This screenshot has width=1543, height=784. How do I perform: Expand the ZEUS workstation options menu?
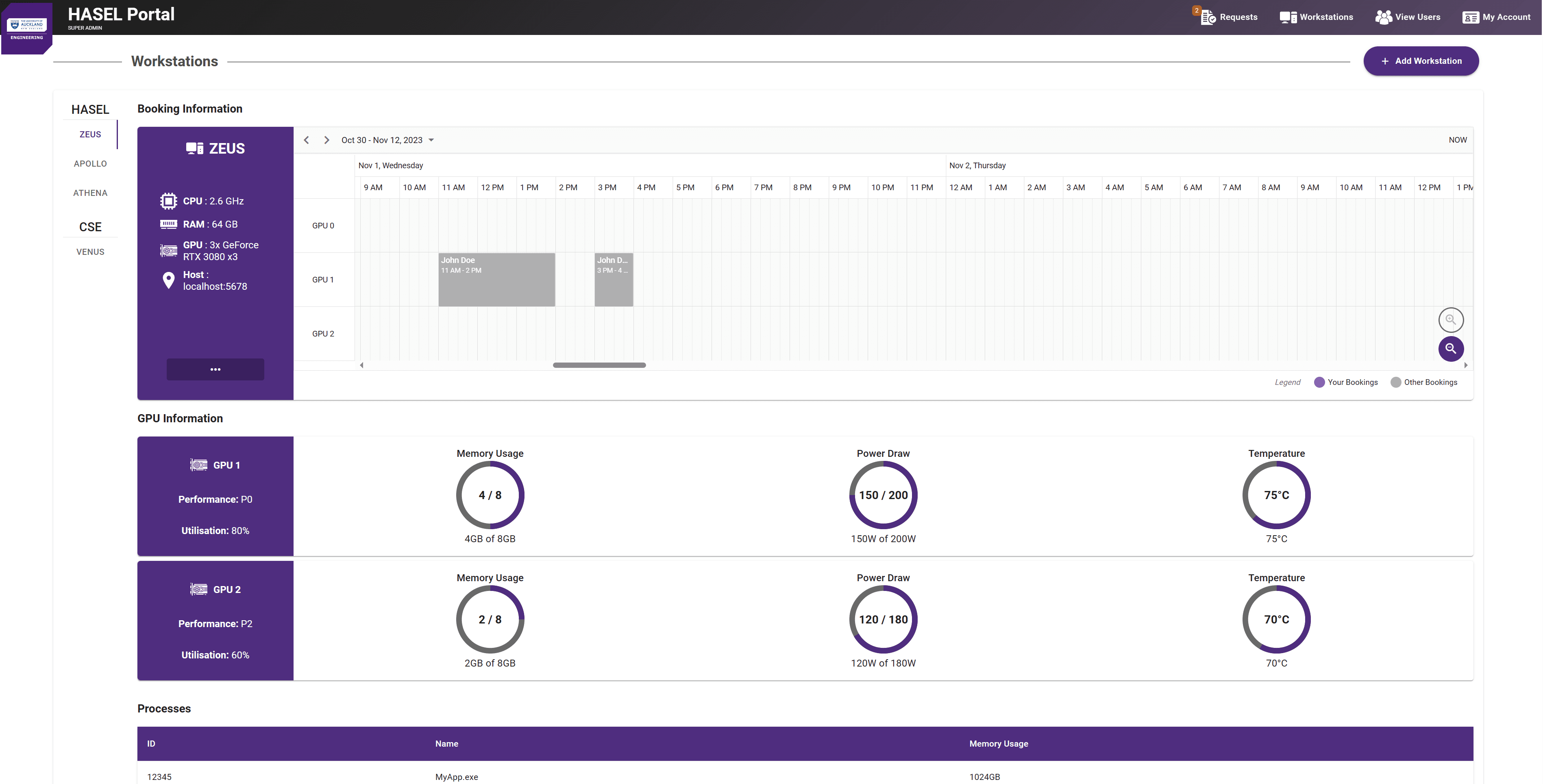click(x=215, y=369)
